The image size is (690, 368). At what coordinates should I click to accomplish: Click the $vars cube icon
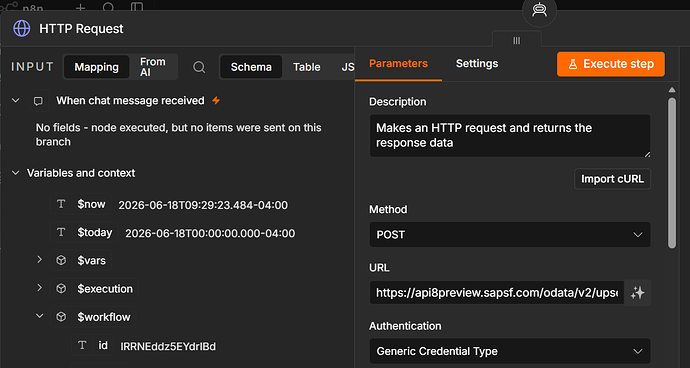[61, 261]
